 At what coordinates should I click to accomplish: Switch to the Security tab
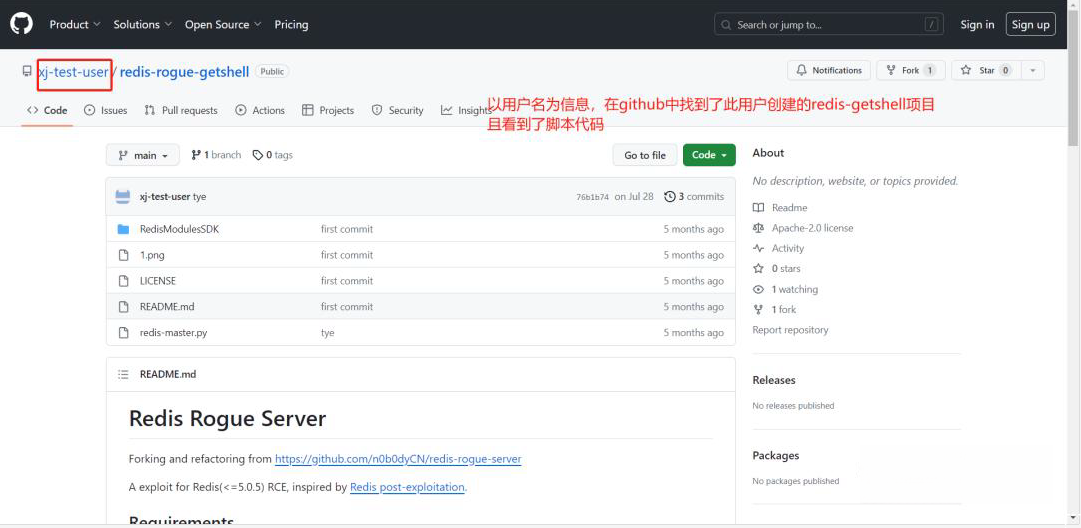397,110
